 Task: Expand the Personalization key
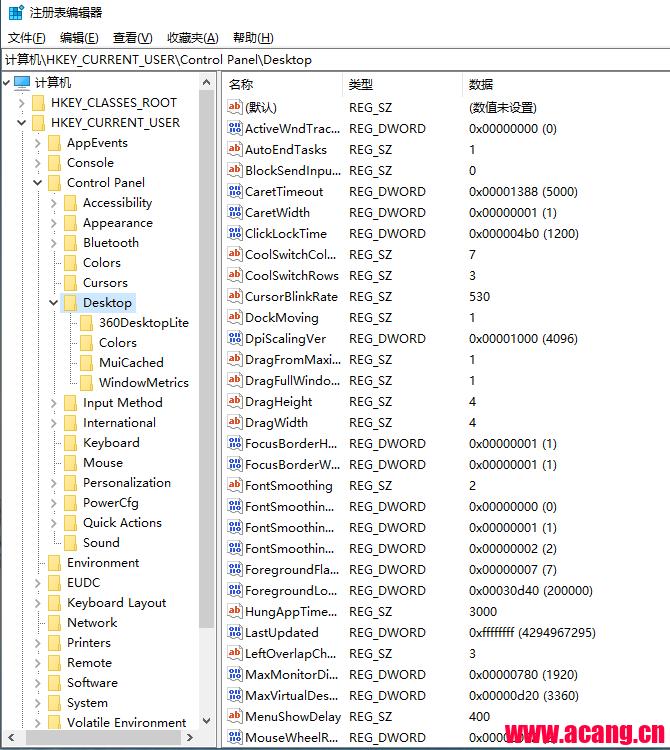[x=54, y=483]
